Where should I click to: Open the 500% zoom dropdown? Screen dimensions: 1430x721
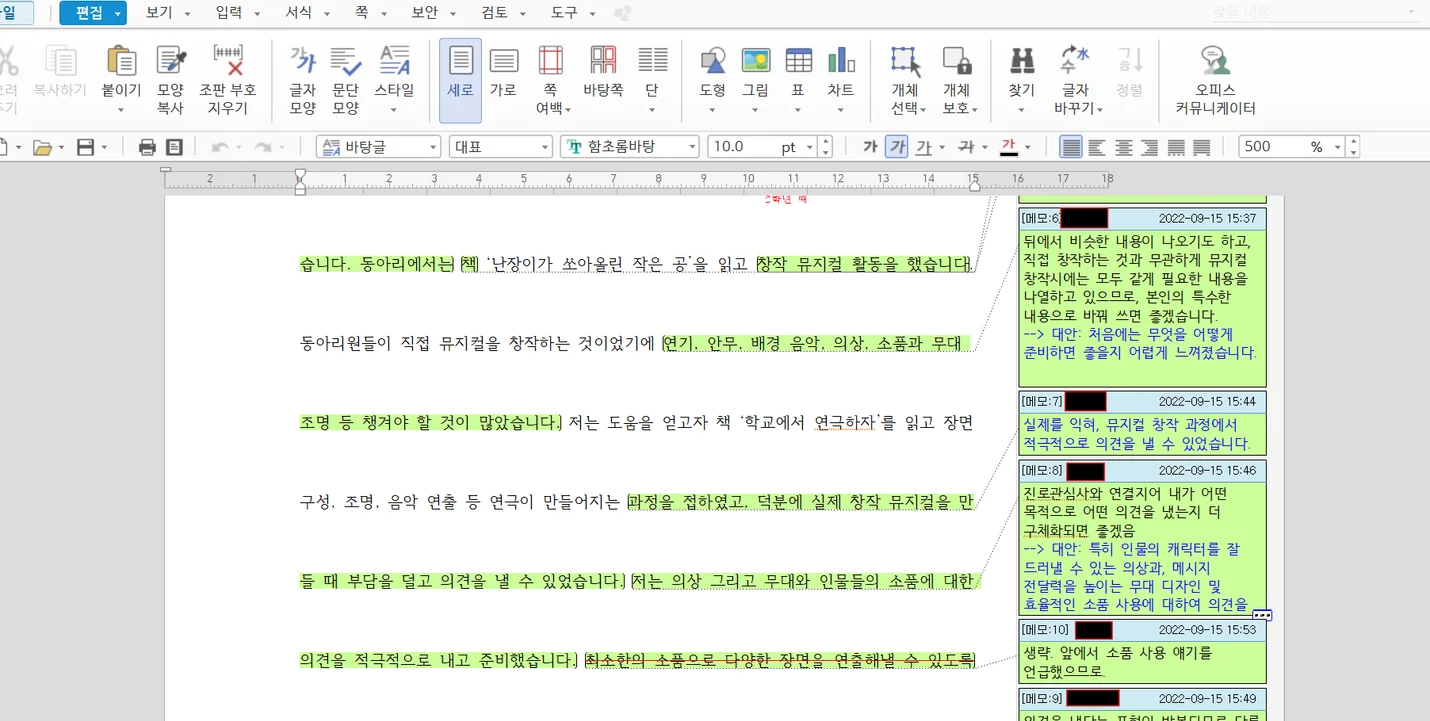pos(1337,147)
